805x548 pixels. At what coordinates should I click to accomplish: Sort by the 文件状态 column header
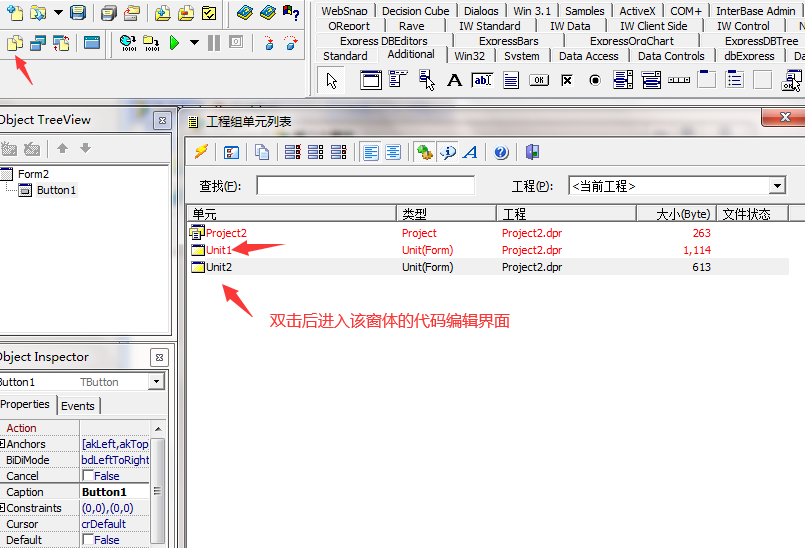click(752, 214)
